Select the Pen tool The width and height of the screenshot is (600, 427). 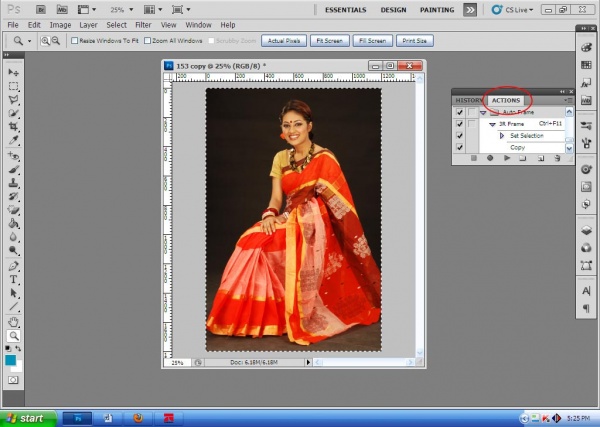[14, 266]
